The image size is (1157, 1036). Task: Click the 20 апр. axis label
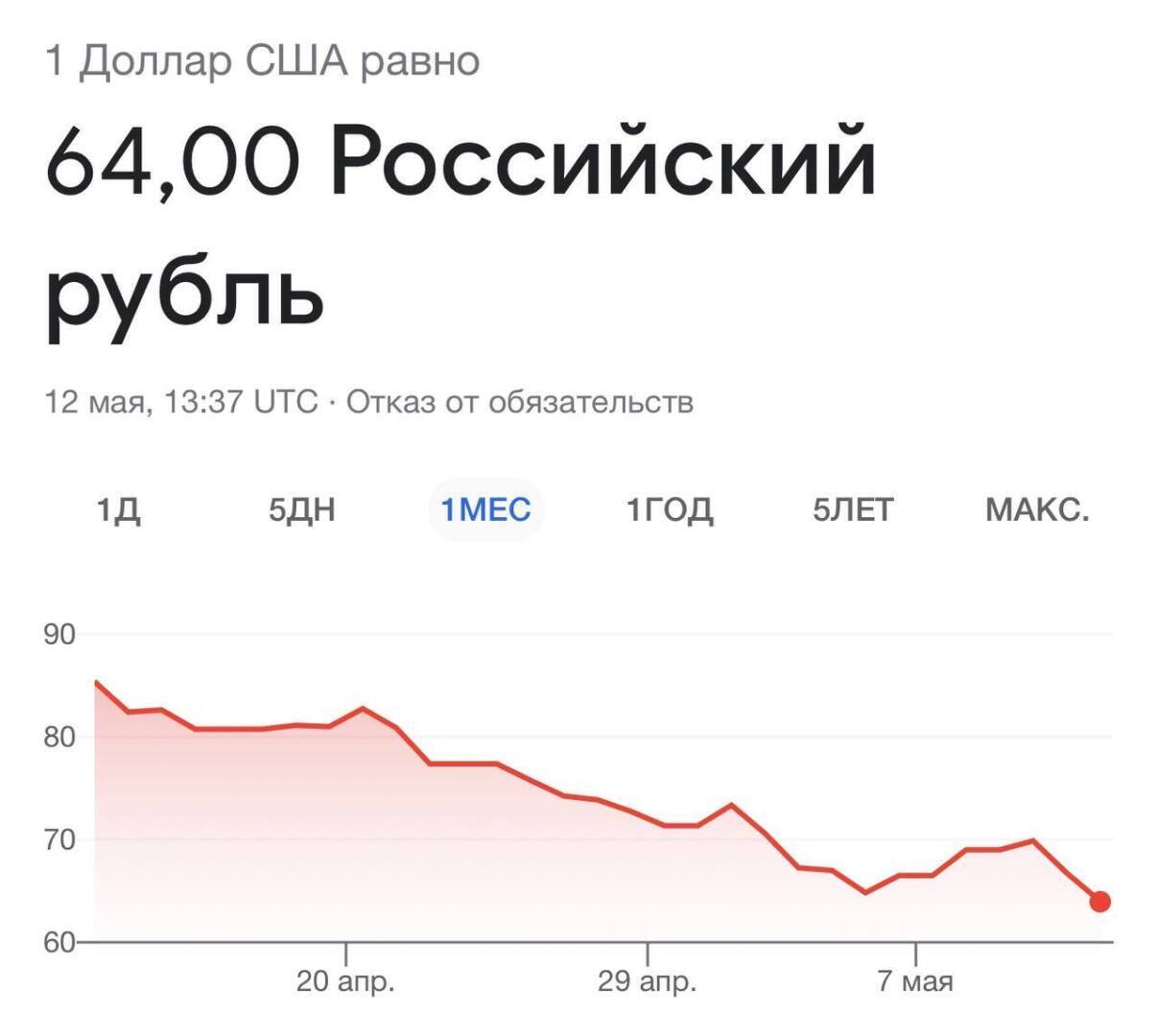click(345, 982)
